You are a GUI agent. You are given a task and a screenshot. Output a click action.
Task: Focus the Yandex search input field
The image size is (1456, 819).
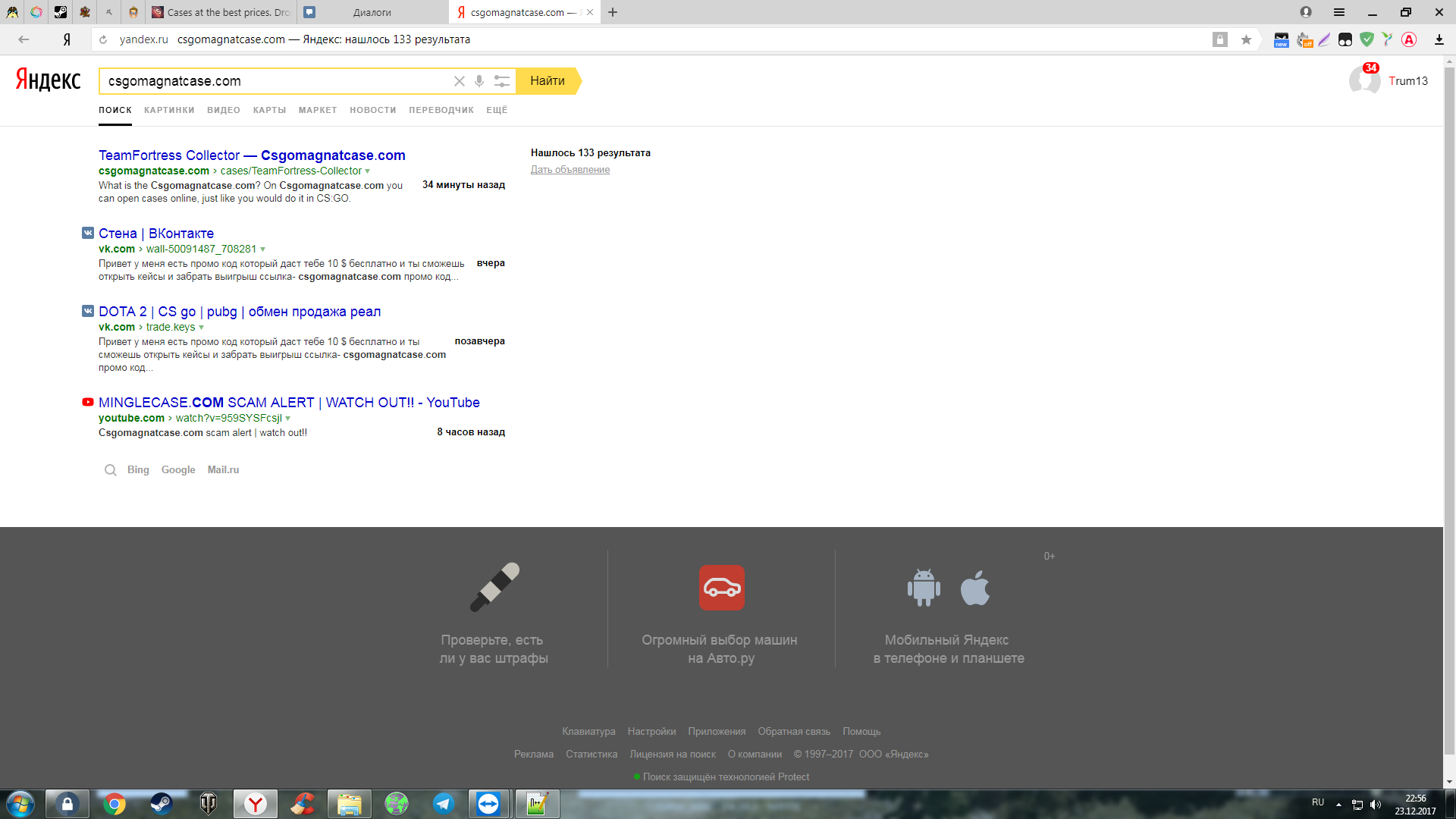pyautogui.click(x=278, y=81)
